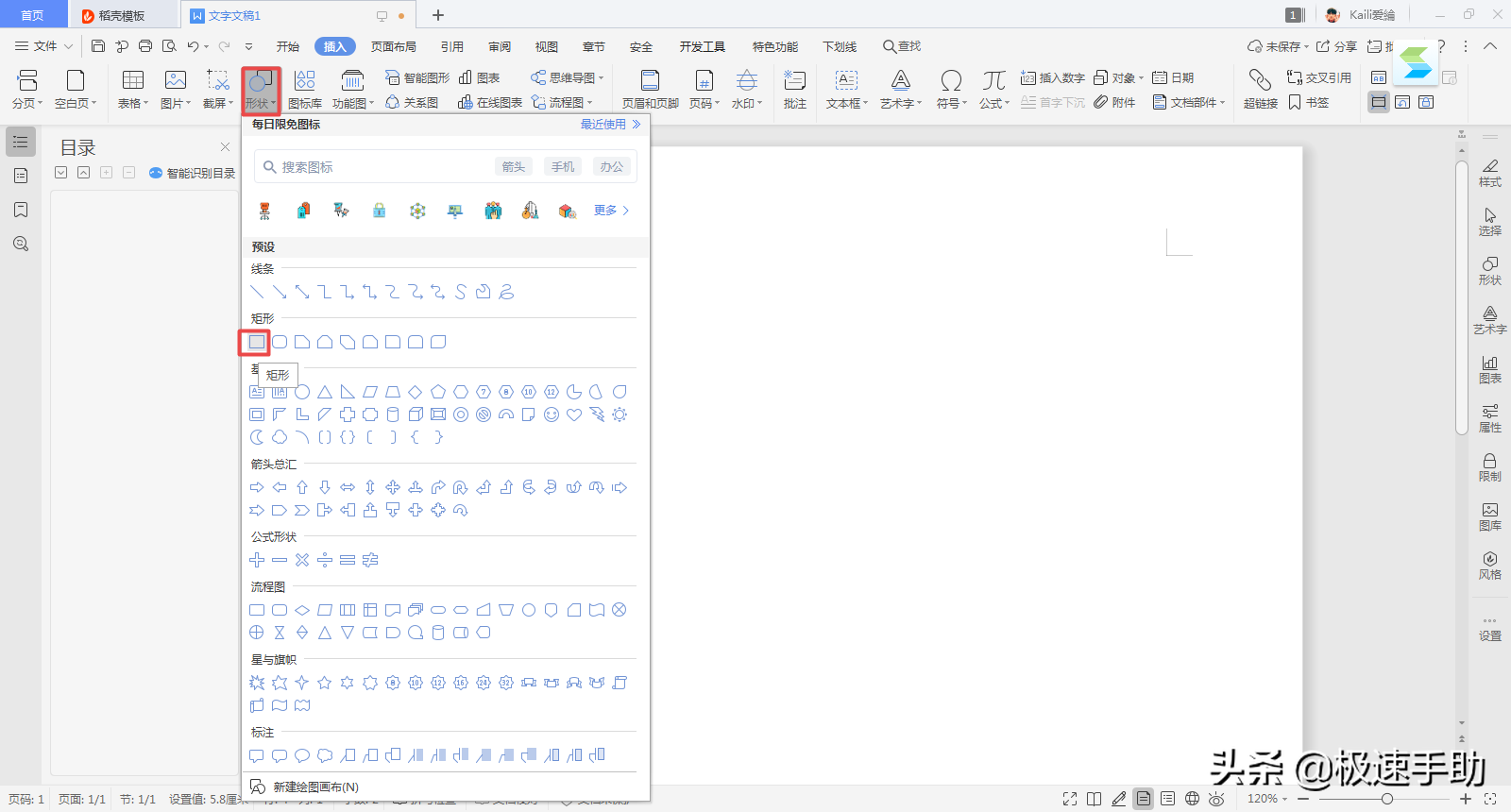
Task: Click the 超链接 hyperlink tool
Action: [x=1261, y=89]
